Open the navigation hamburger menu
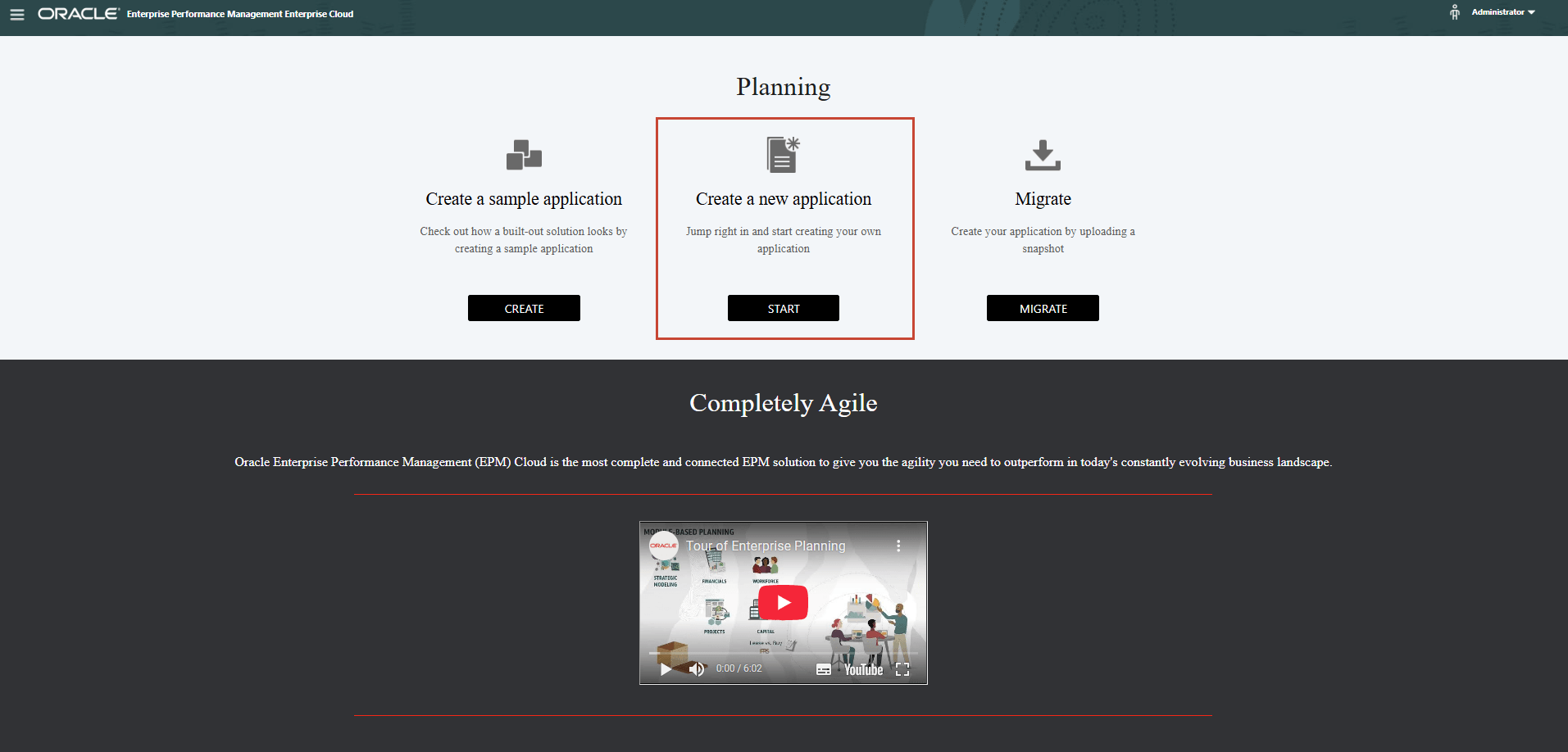 [x=16, y=13]
